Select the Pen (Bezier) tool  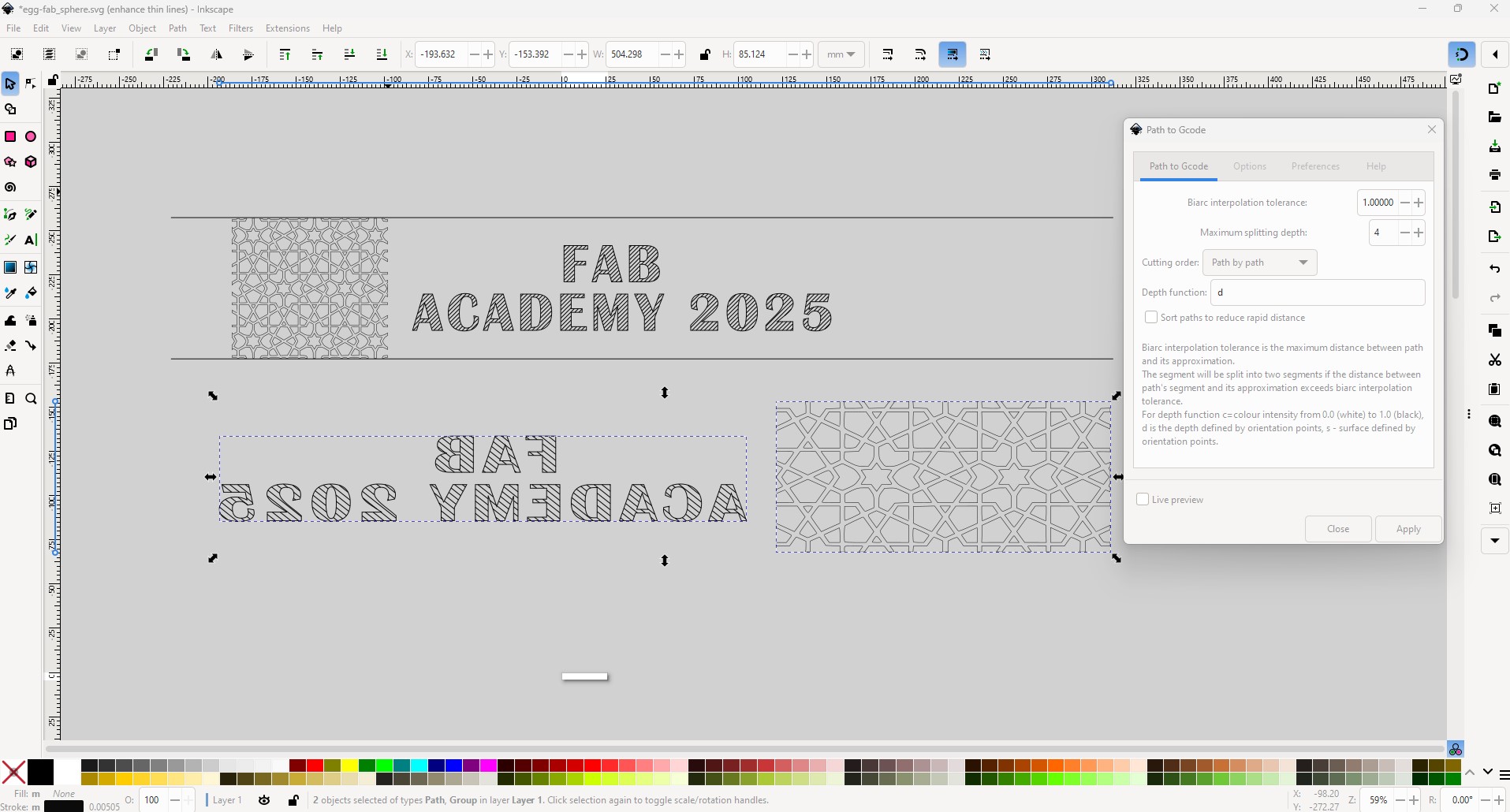click(x=10, y=214)
